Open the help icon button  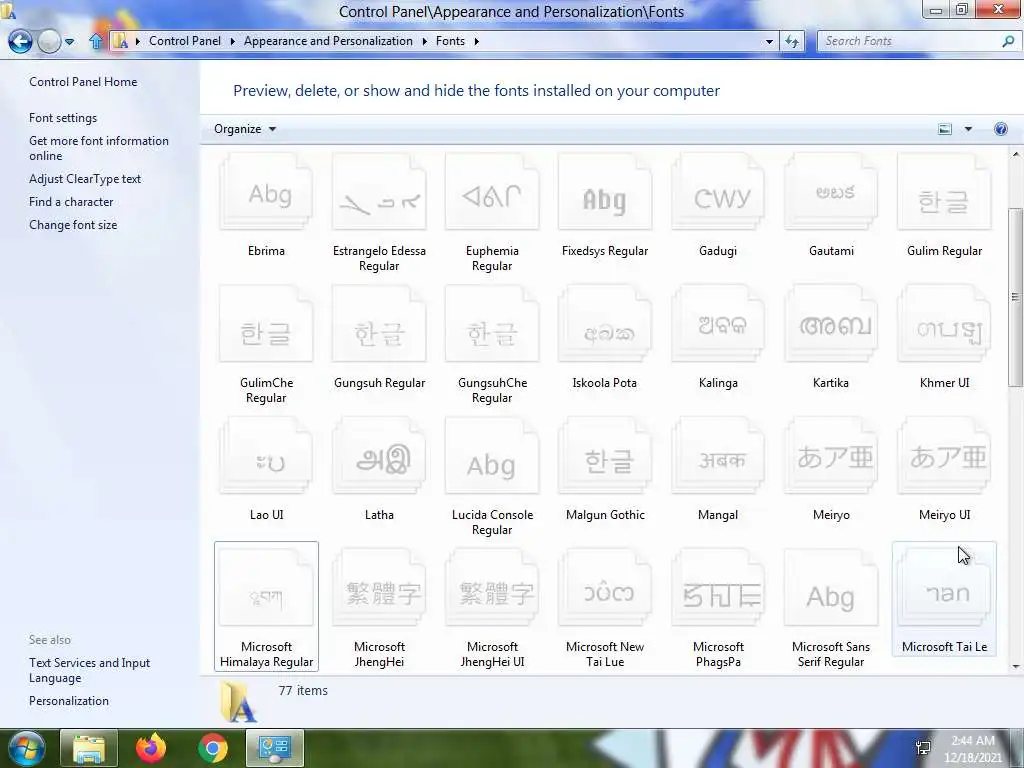(x=1000, y=129)
